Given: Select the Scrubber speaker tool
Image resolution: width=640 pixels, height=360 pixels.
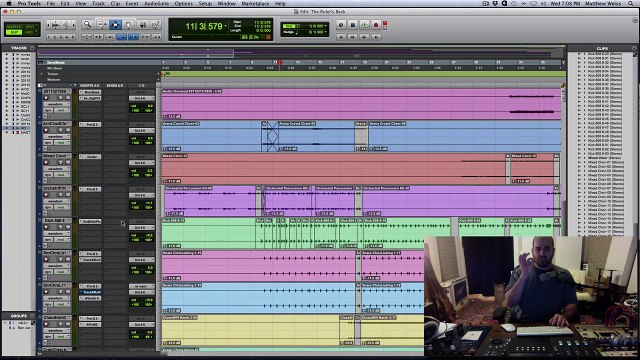Looking at the screenshot, I should pyautogui.click(x=142, y=25).
